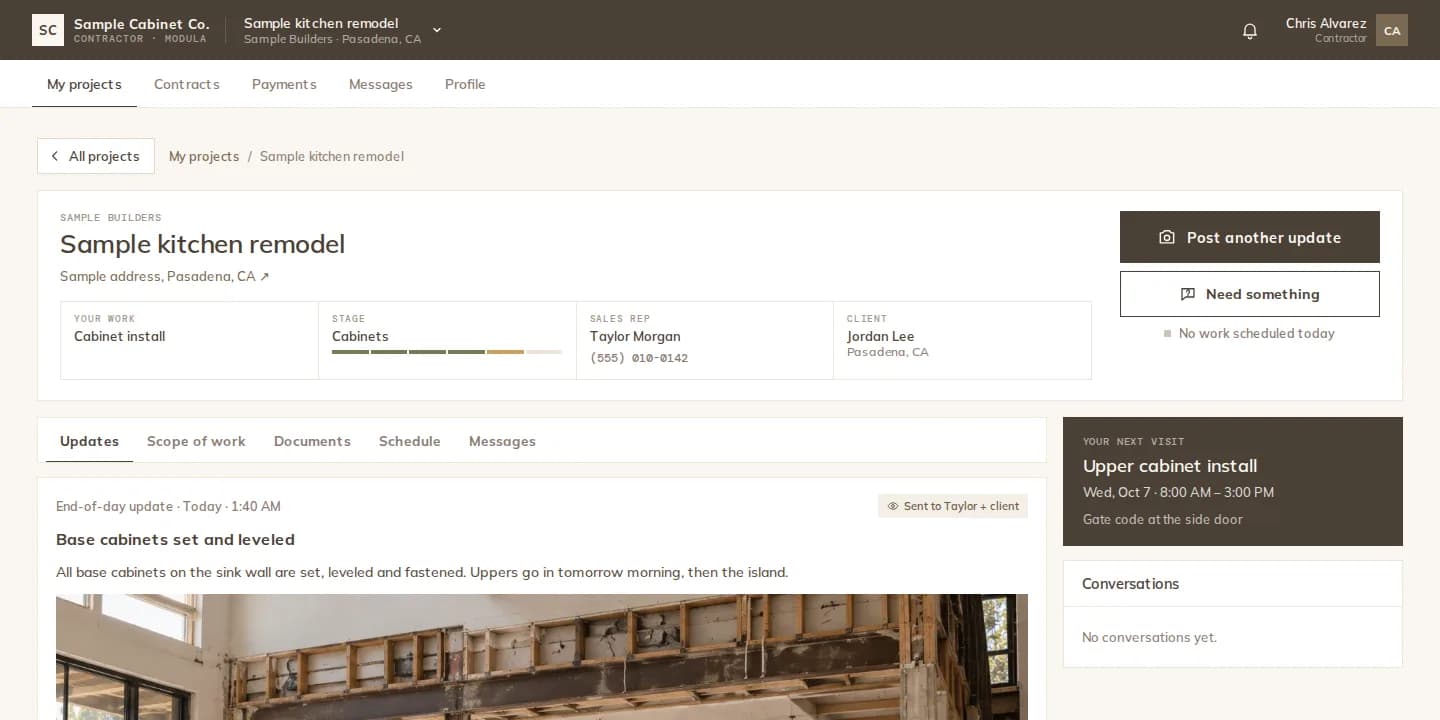Viewport: 1440px width, 720px height.
Task: Switch to Schedule tab
Action: point(409,441)
